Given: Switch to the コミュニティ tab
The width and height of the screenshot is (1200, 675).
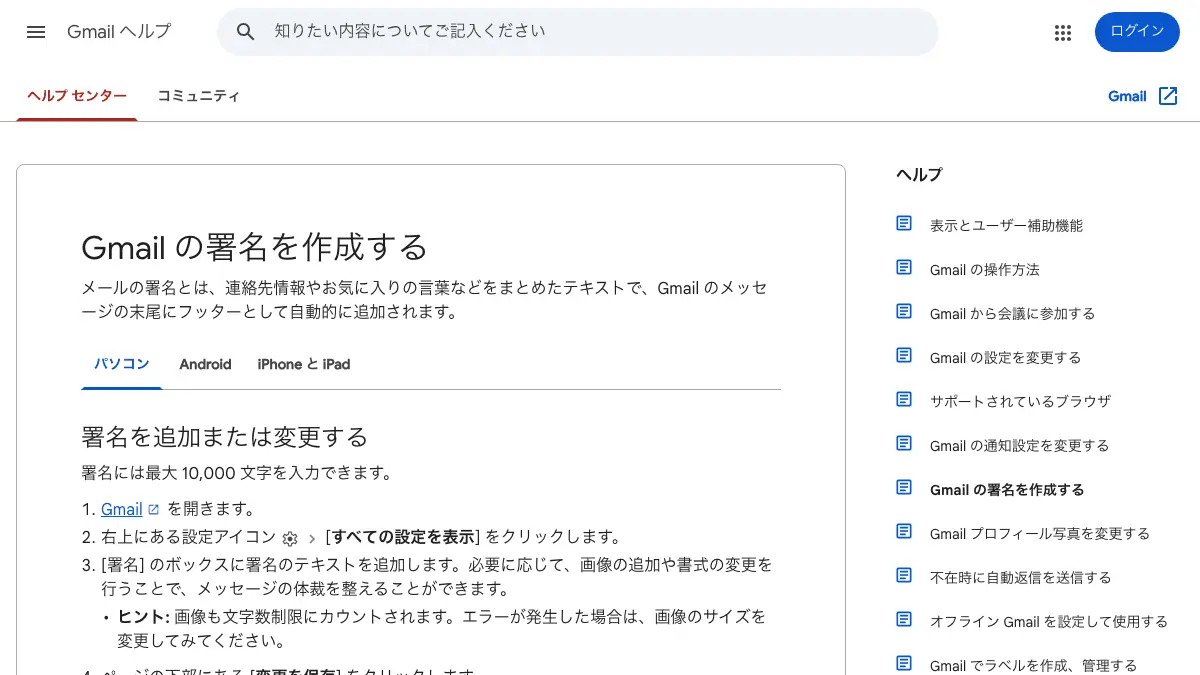Looking at the screenshot, I should click(x=198, y=97).
